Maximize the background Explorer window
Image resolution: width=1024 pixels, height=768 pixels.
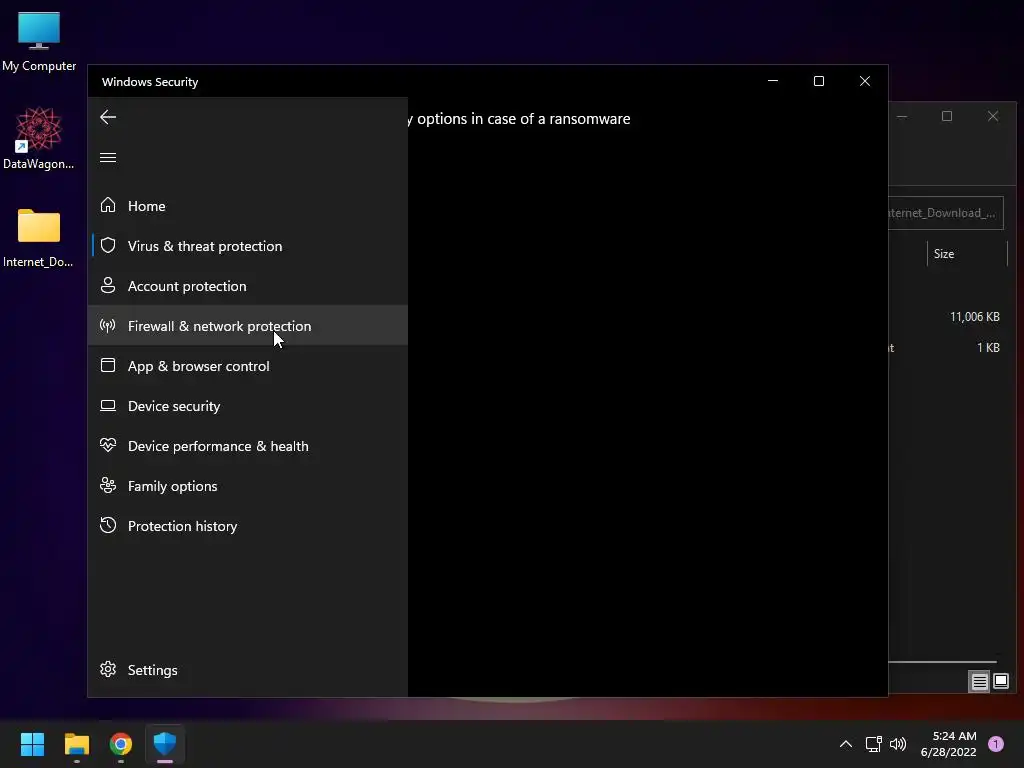(x=947, y=116)
